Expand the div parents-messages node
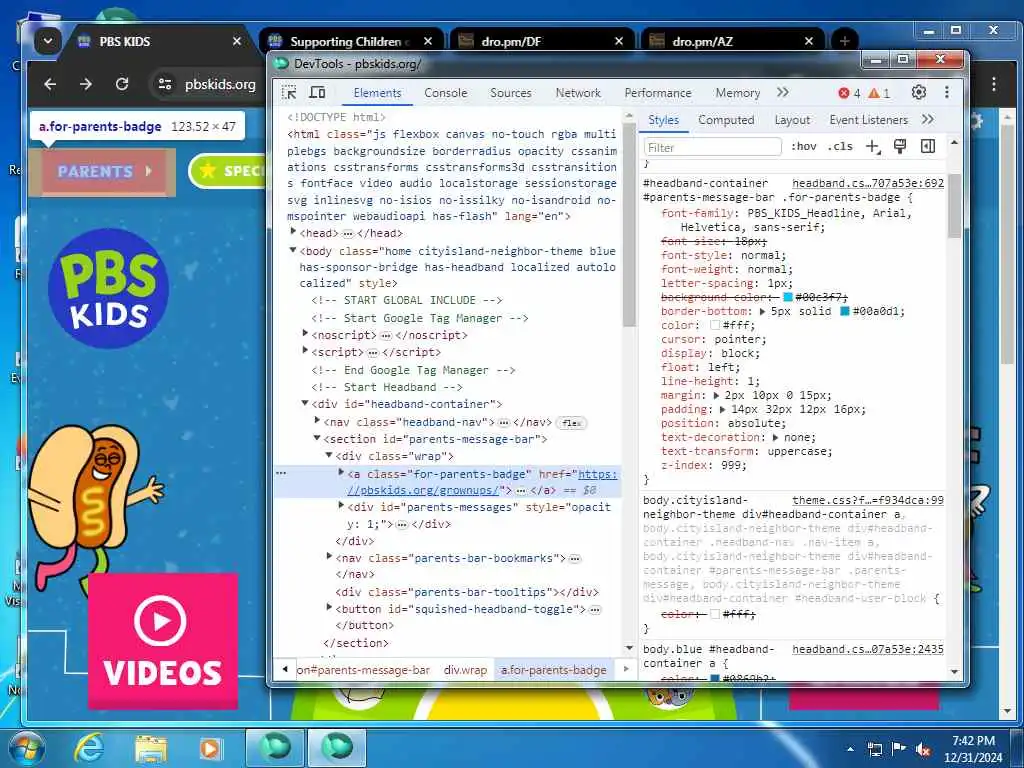This screenshot has height=768, width=1024. [342, 506]
